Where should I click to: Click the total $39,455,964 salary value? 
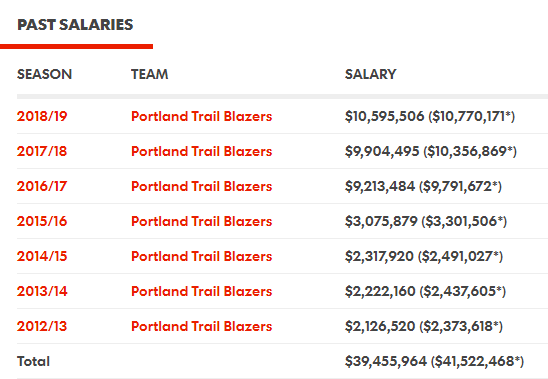pos(386,361)
